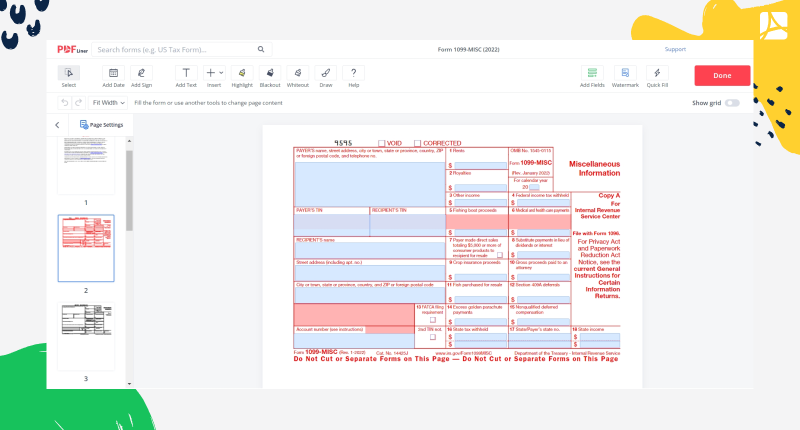The width and height of the screenshot is (800, 430).
Task: Click the Form 1099-MISC (2022) title
Action: [468, 49]
